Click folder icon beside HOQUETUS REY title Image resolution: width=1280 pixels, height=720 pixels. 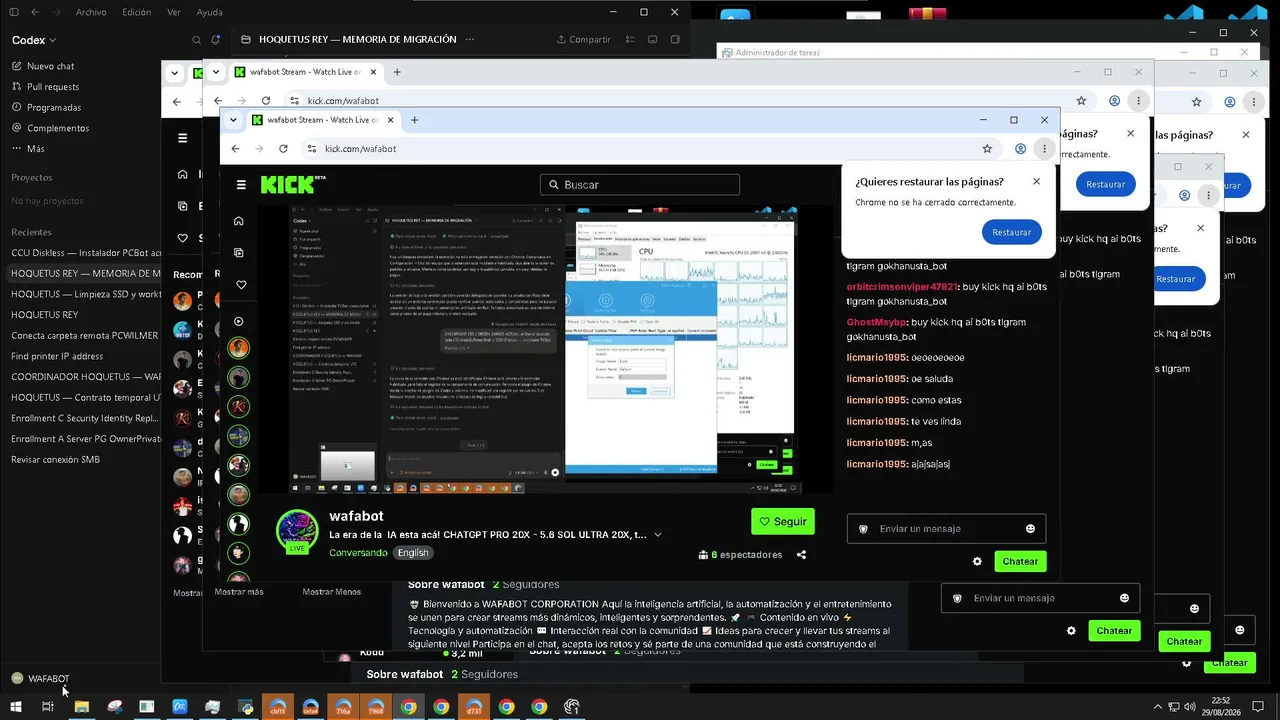coord(246,40)
